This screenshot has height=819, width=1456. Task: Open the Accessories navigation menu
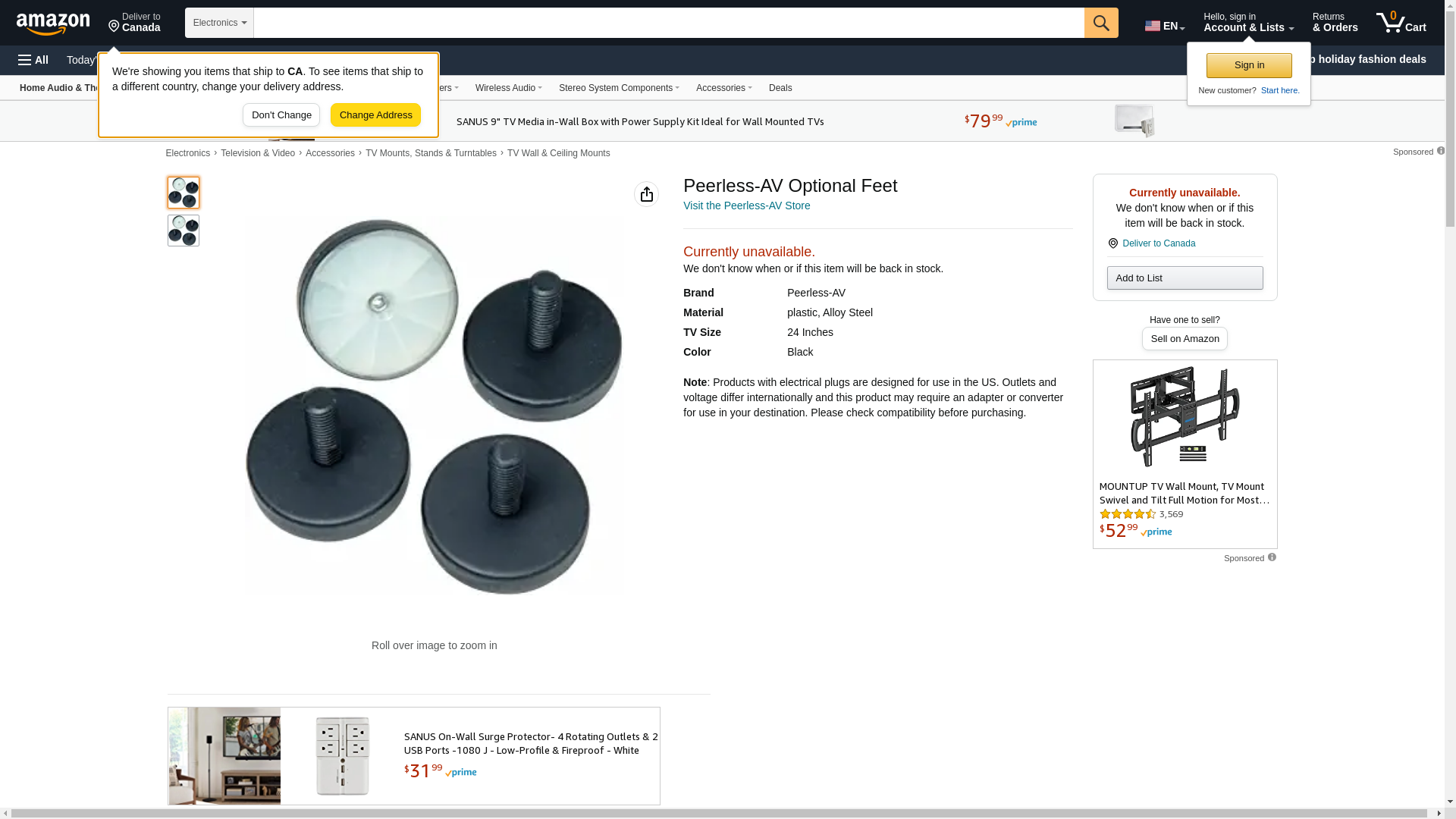point(723,88)
